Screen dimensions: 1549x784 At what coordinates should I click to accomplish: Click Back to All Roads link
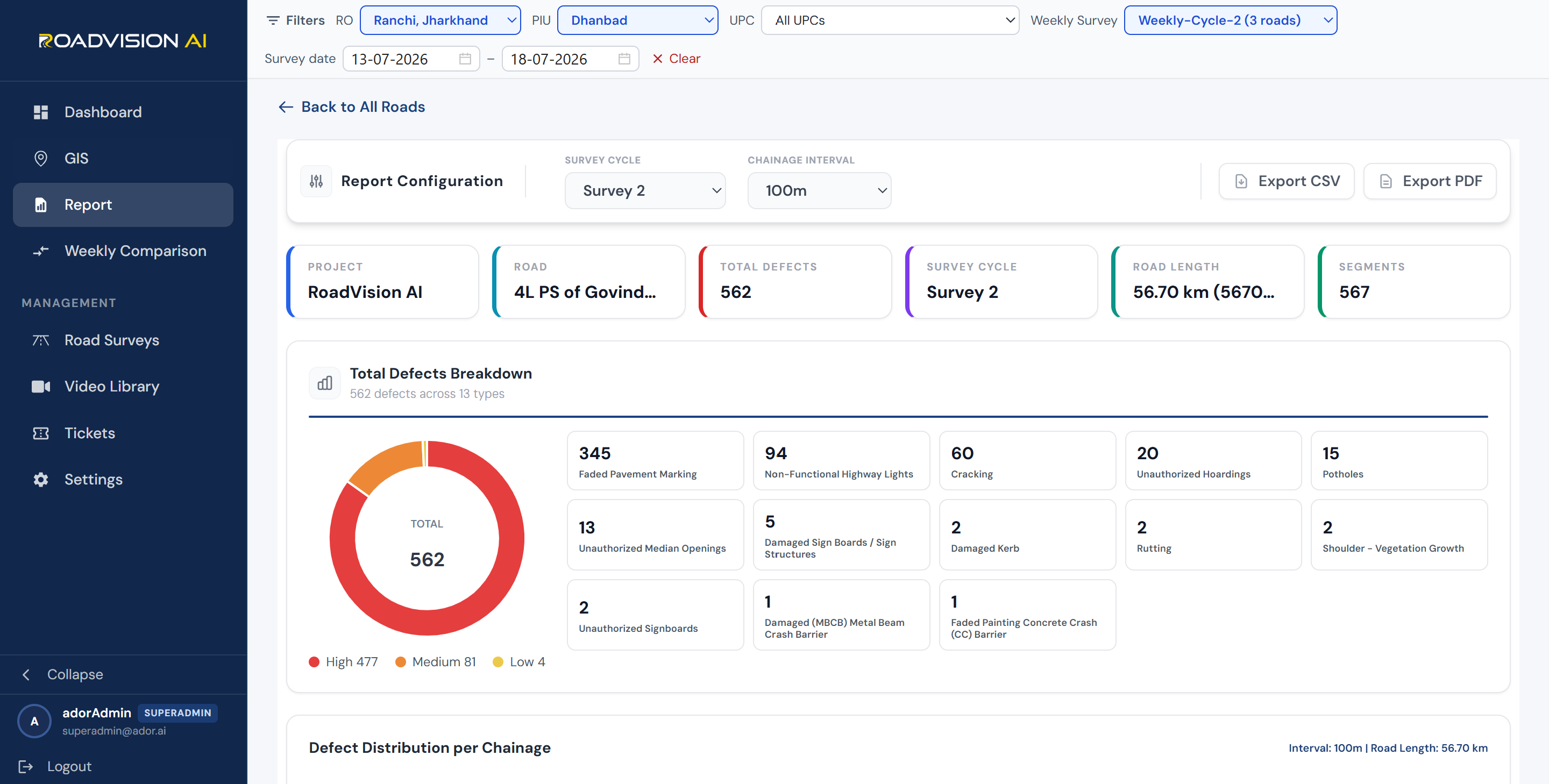[x=351, y=107]
